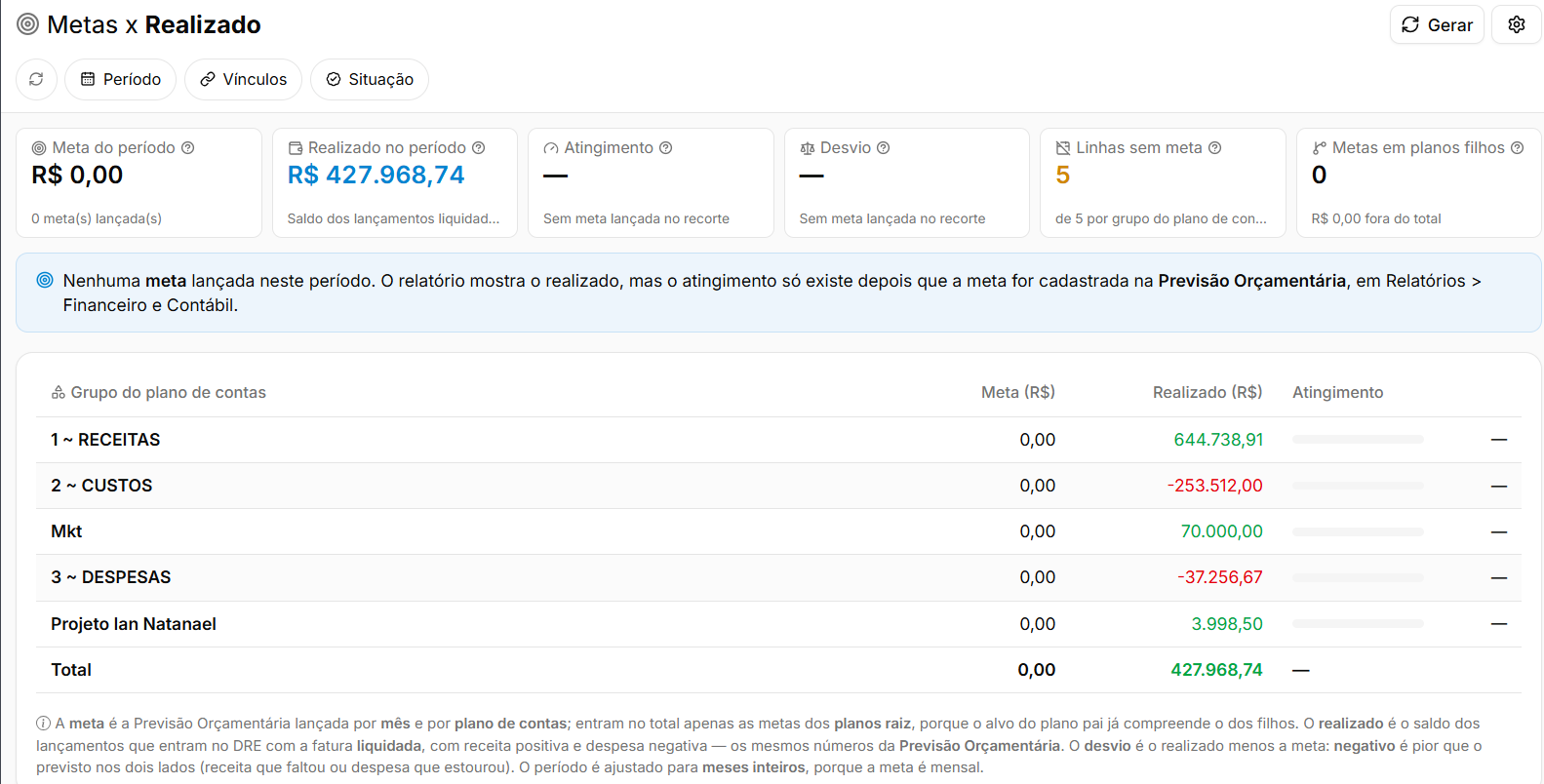Click the gauge icon on the Atingimento card
The height and width of the screenshot is (784, 1544).
pyautogui.click(x=551, y=148)
